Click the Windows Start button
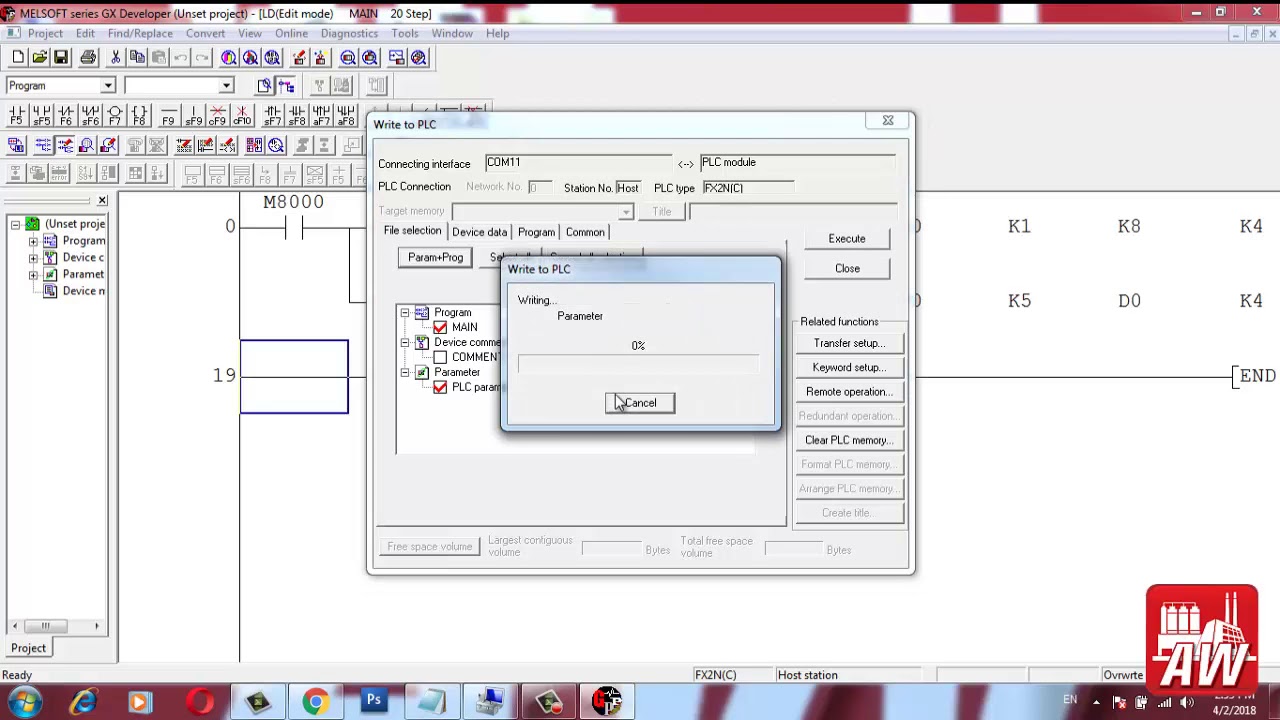Image resolution: width=1280 pixels, height=720 pixels. 24,702
